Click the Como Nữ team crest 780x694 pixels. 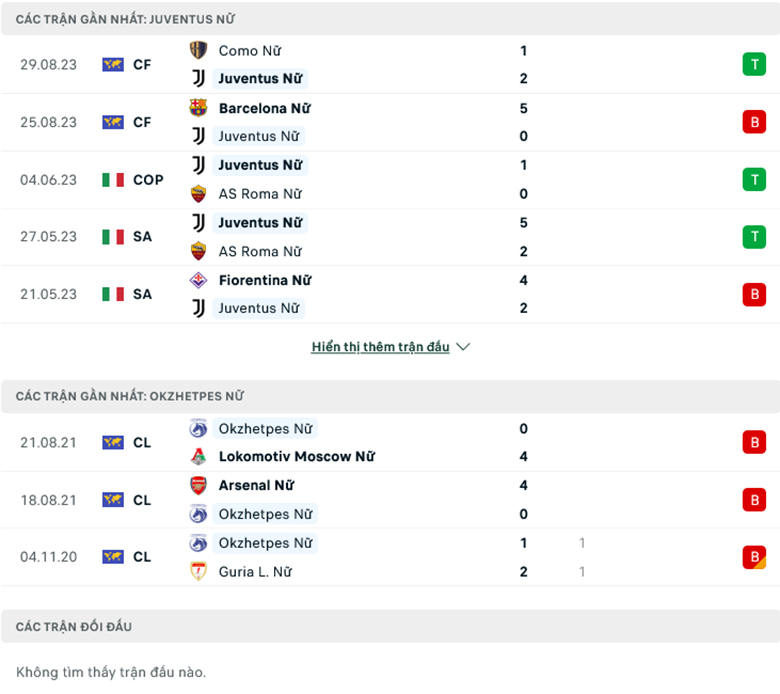[x=198, y=50]
